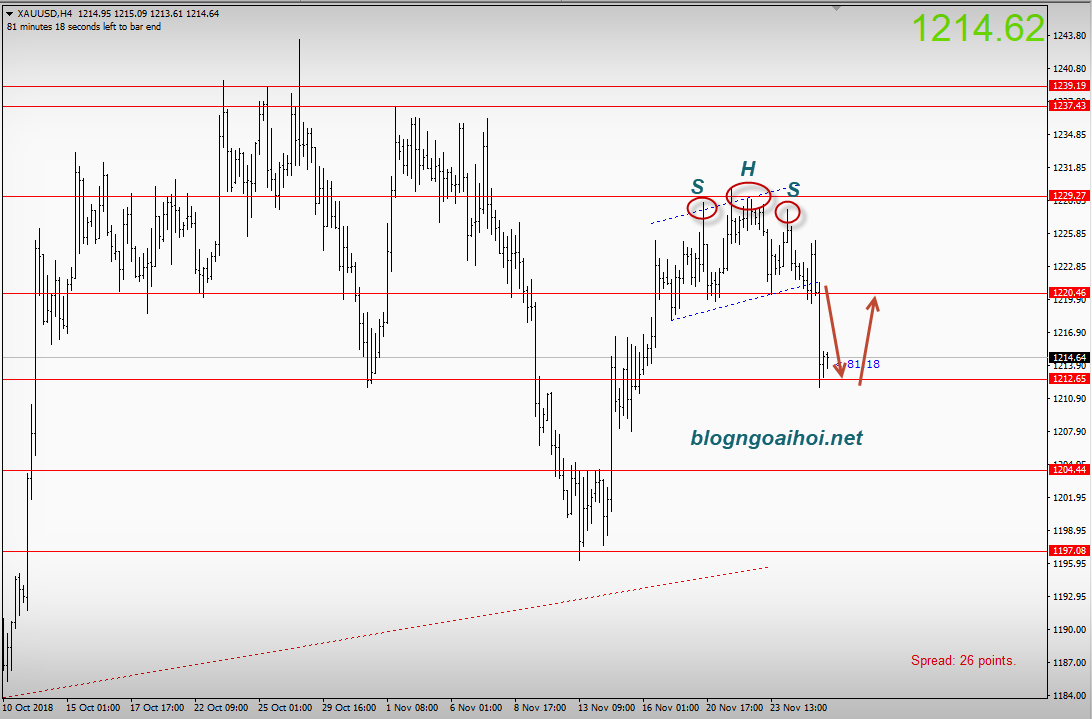Click the large green 1214.62 price display
Screen dimensions: 1092x719
click(979, 29)
